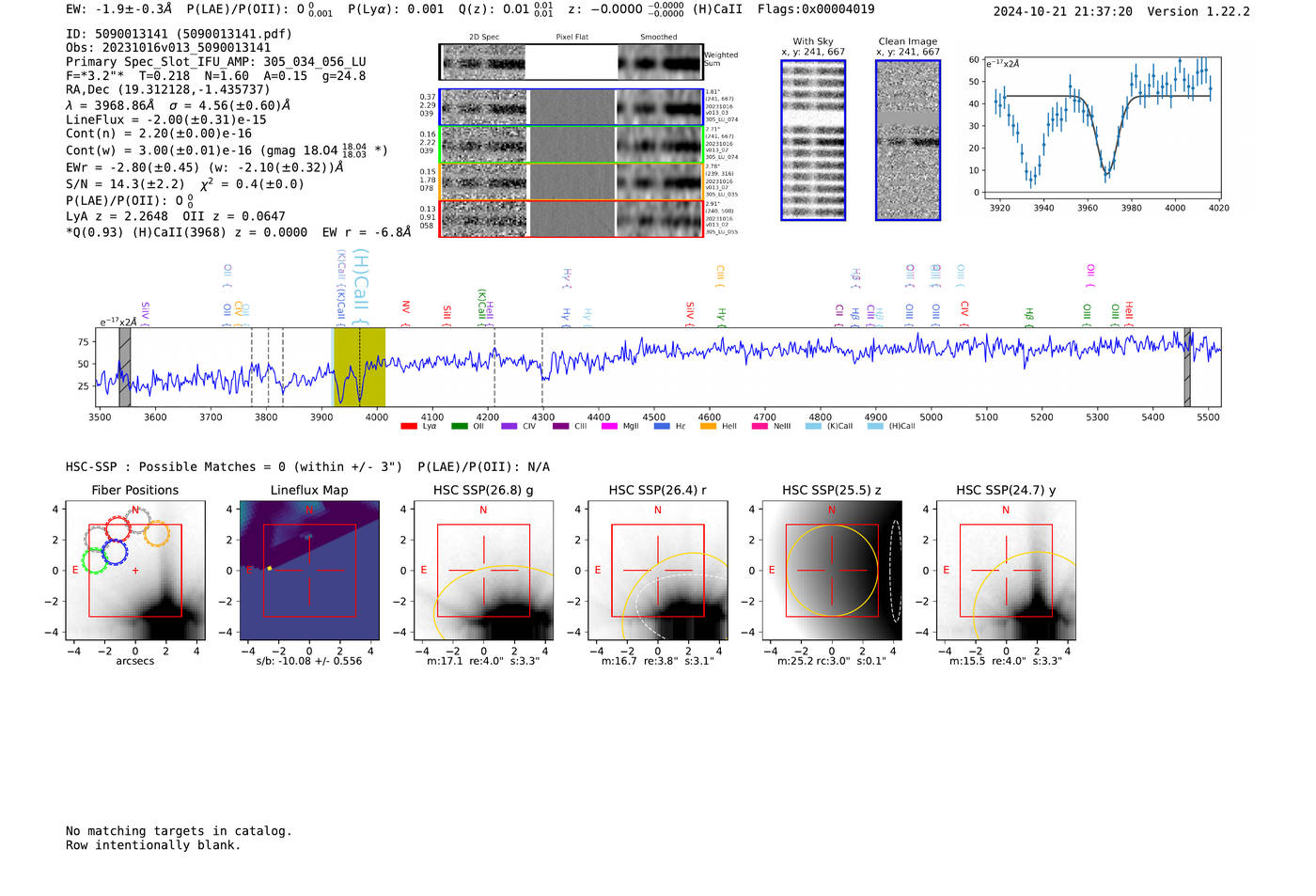Click the RA,Dec coordinates text
The image size is (1316, 896).
[x=168, y=90]
